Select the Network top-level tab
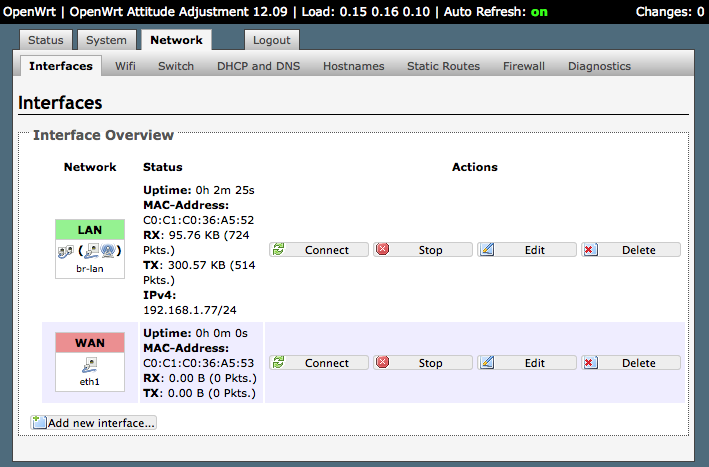709x467 pixels. click(x=176, y=40)
